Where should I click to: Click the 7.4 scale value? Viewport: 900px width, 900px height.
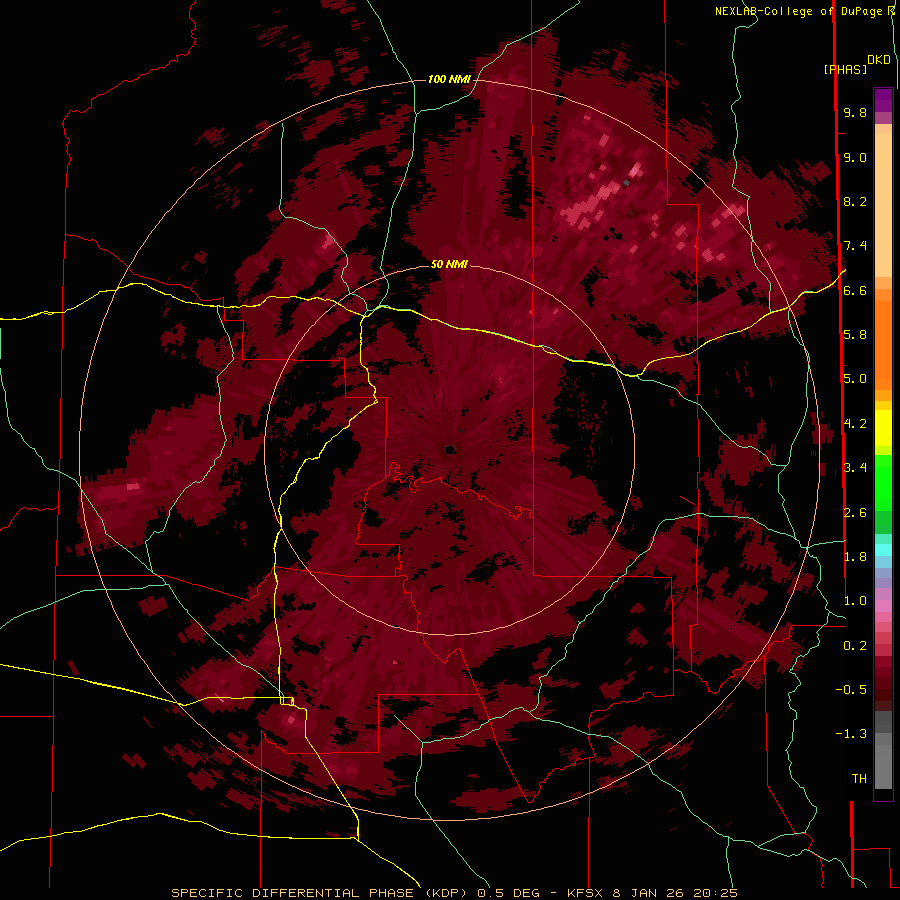point(855,246)
